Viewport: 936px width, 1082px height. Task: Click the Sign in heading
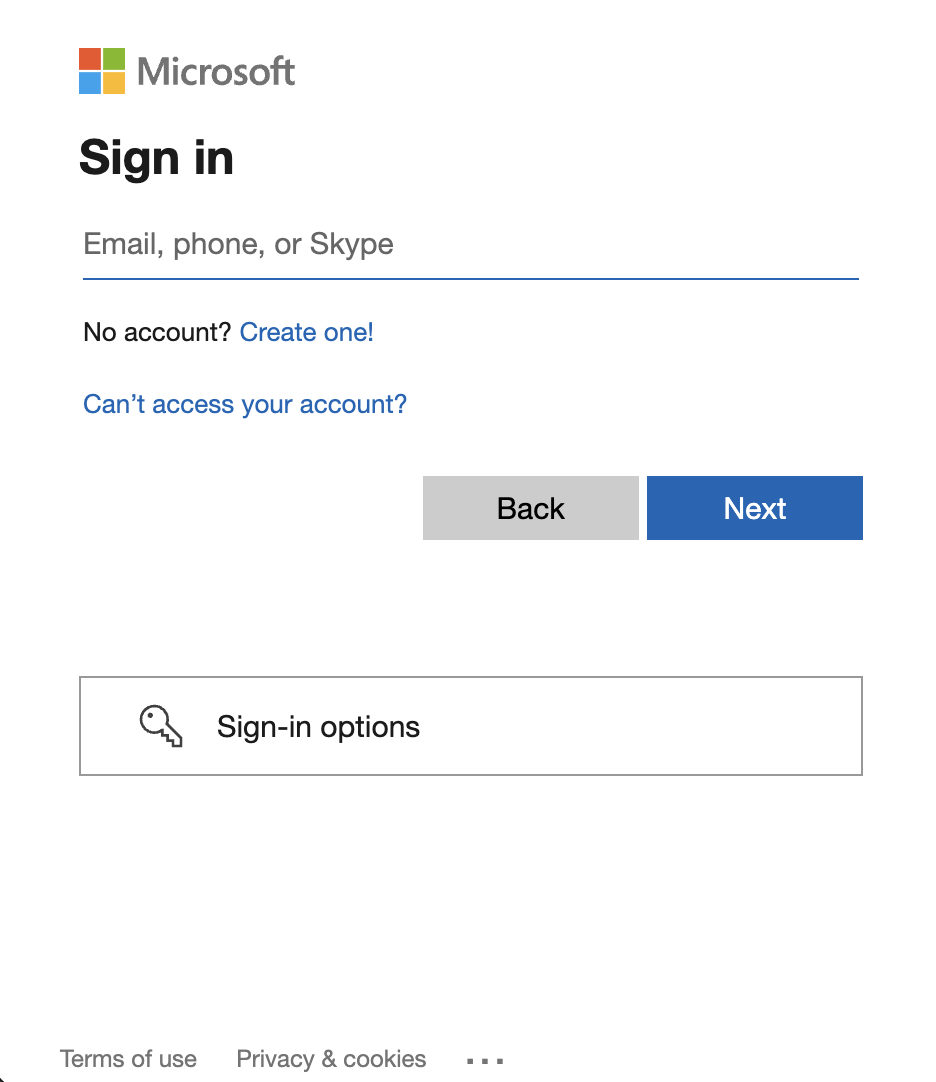tap(157, 159)
